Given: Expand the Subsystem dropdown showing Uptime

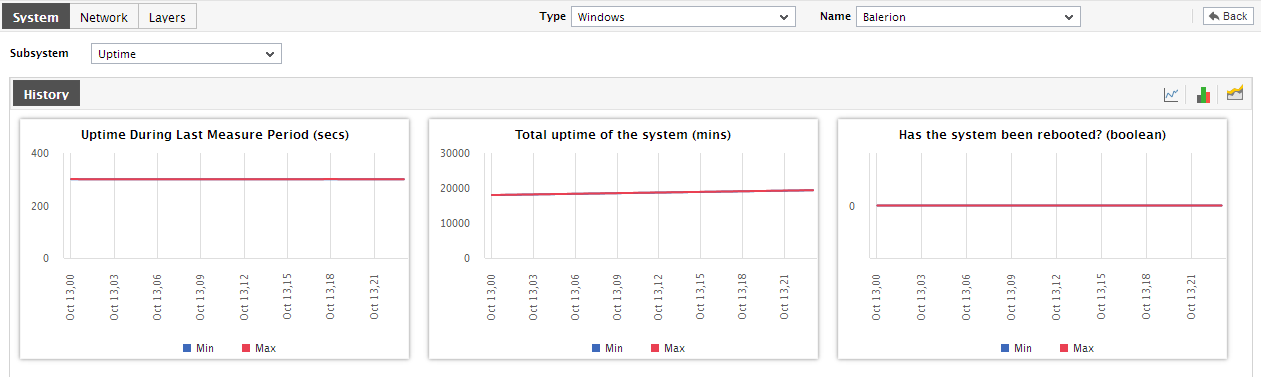Looking at the screenshot, I should (x=186, y=54).
